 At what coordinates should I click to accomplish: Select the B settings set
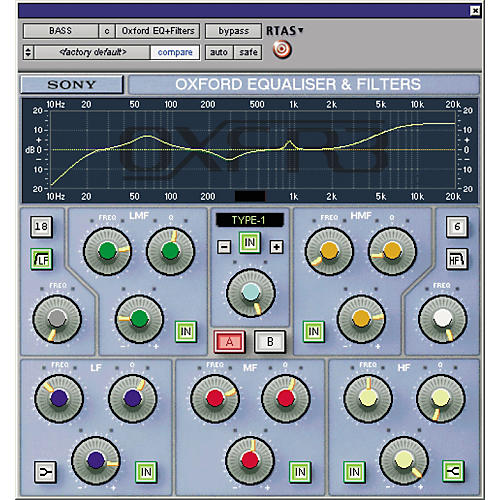click(270, 342)
